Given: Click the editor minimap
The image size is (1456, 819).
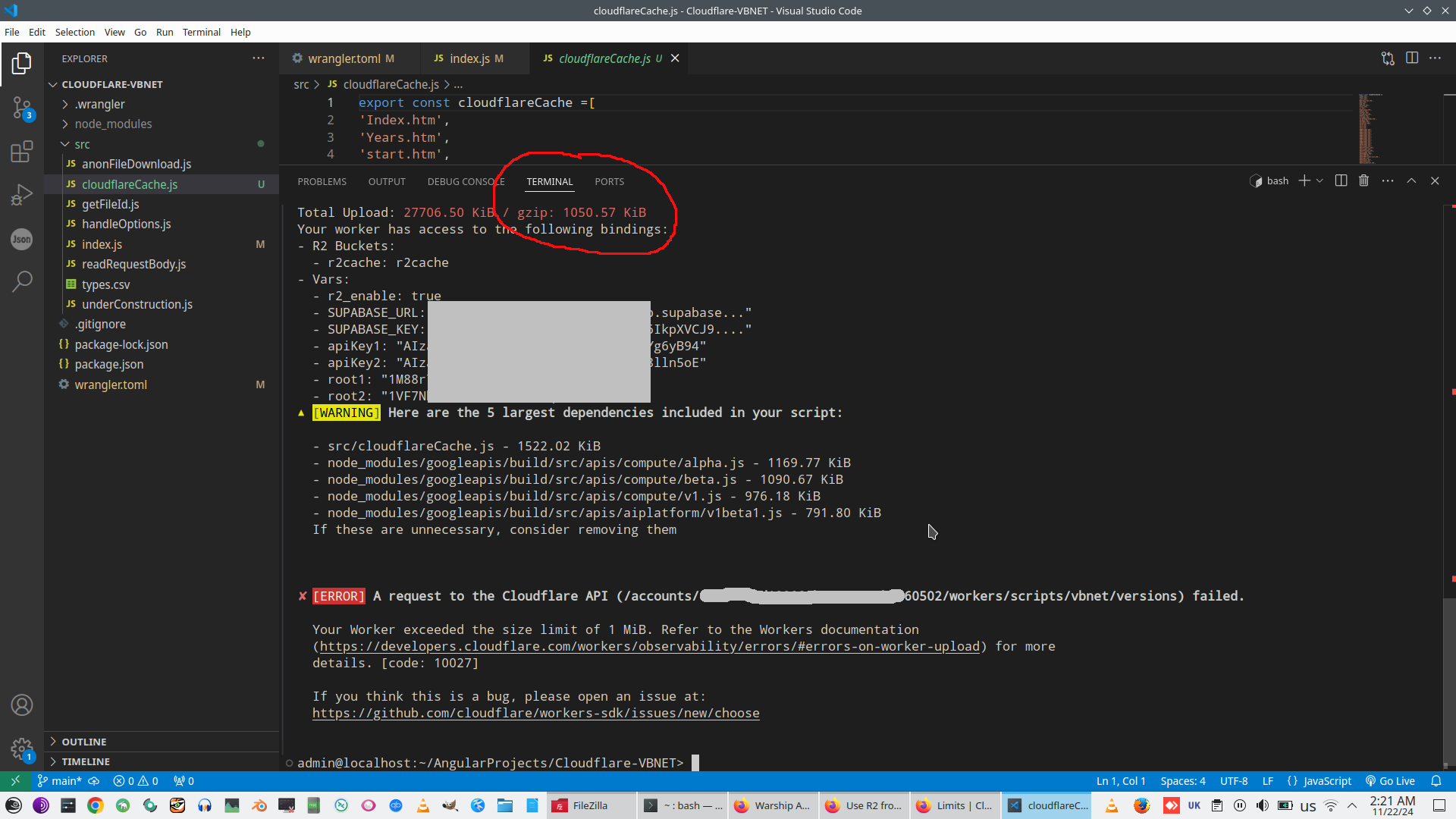Looking at the screenshot, I should tap(1370, 129).
